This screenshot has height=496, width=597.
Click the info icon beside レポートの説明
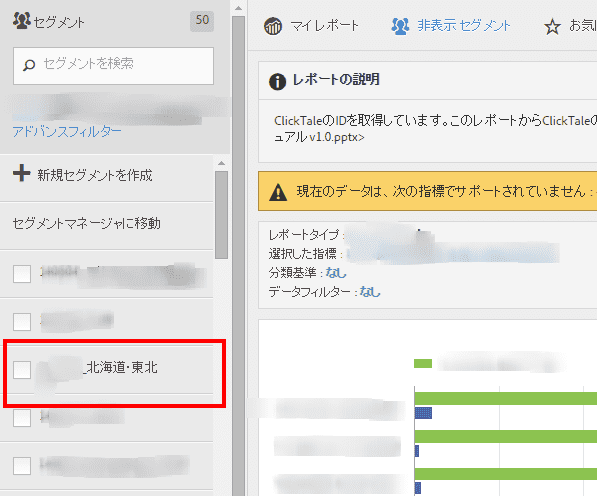point(277,82)
